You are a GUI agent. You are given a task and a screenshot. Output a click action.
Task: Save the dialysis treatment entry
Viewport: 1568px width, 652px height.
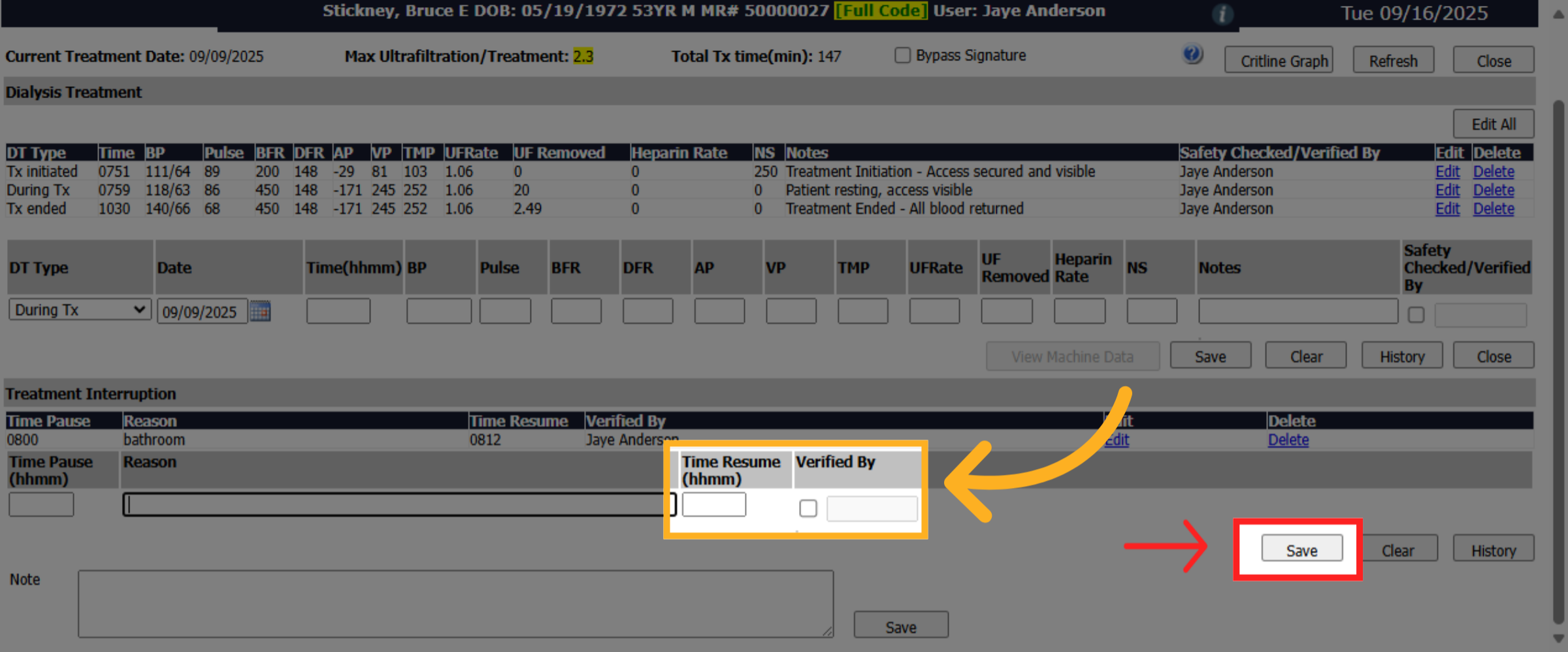(1211, 356)
